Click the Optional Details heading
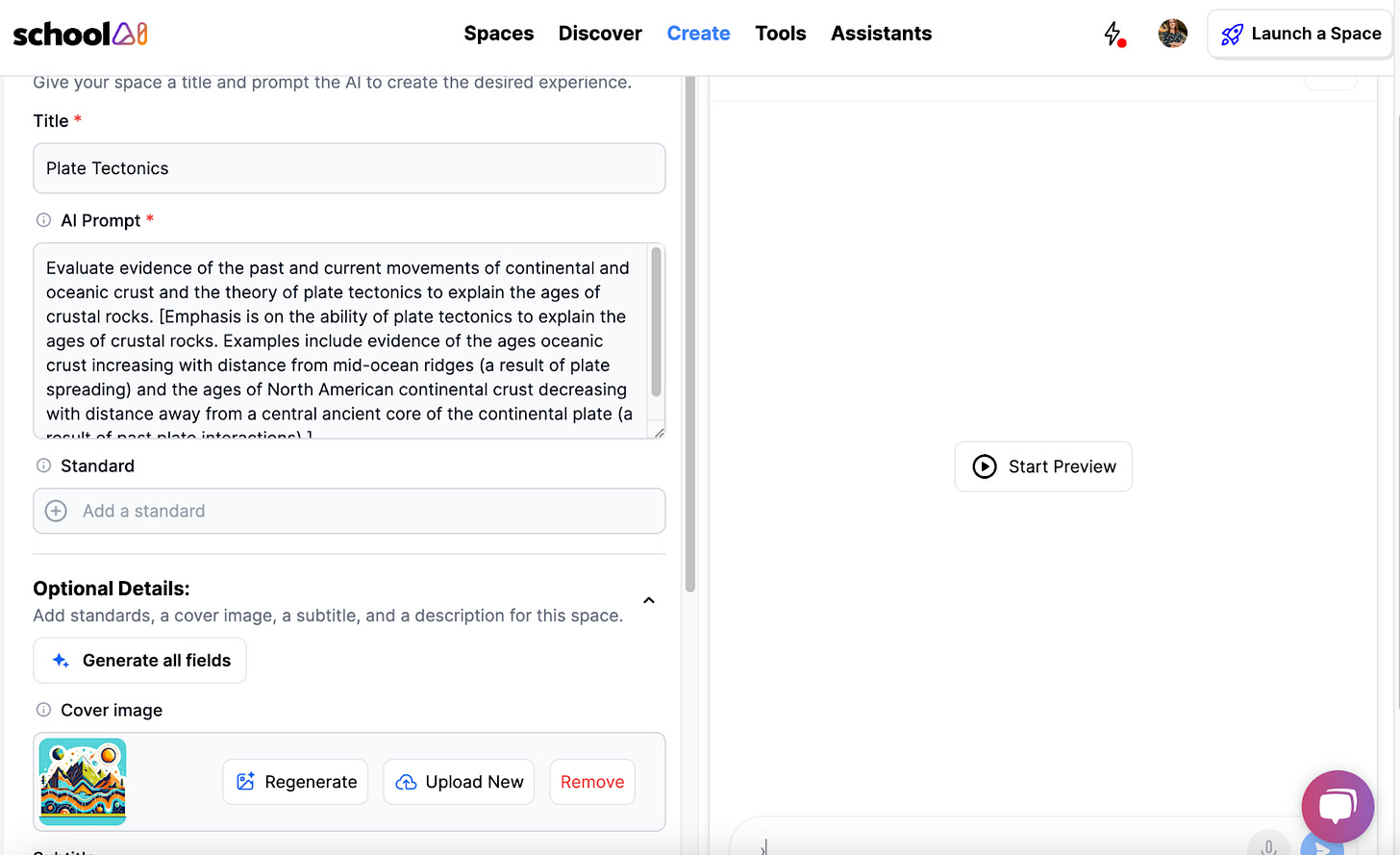This screenshot has width=1400, height=855. (112, 589)
